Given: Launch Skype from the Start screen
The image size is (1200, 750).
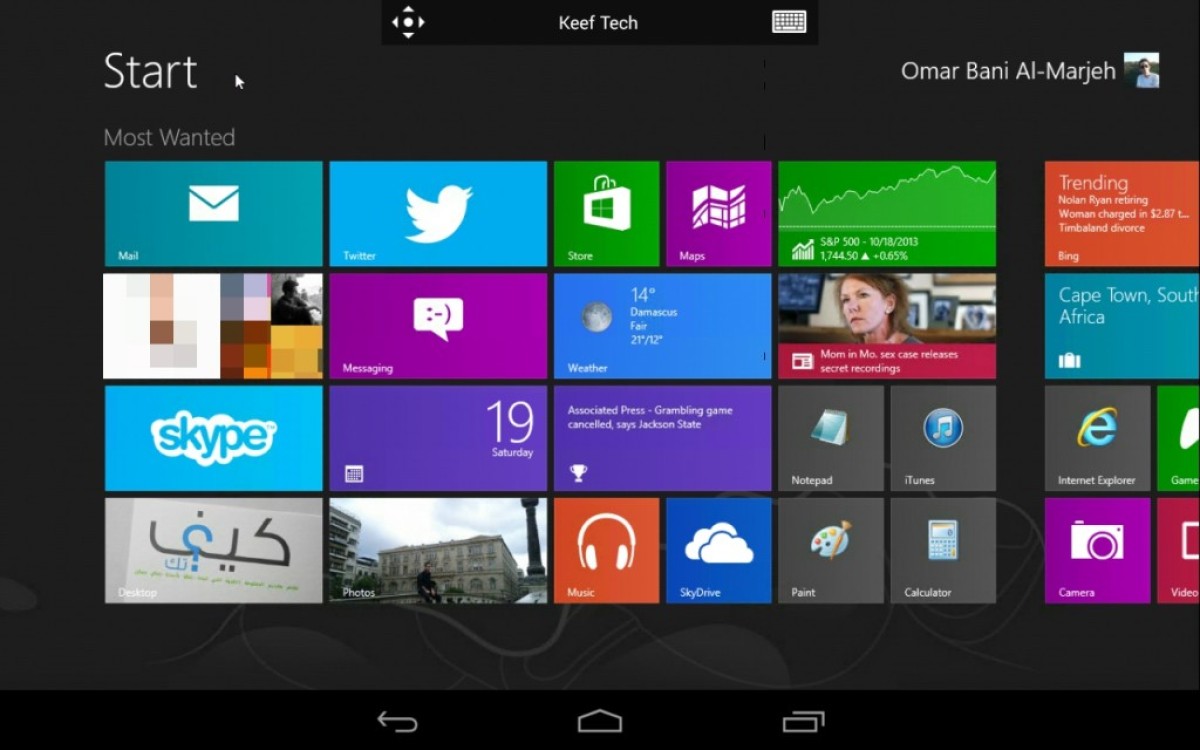Looking at the screenshot, I should pyautogui.click(x=213, y=438).
